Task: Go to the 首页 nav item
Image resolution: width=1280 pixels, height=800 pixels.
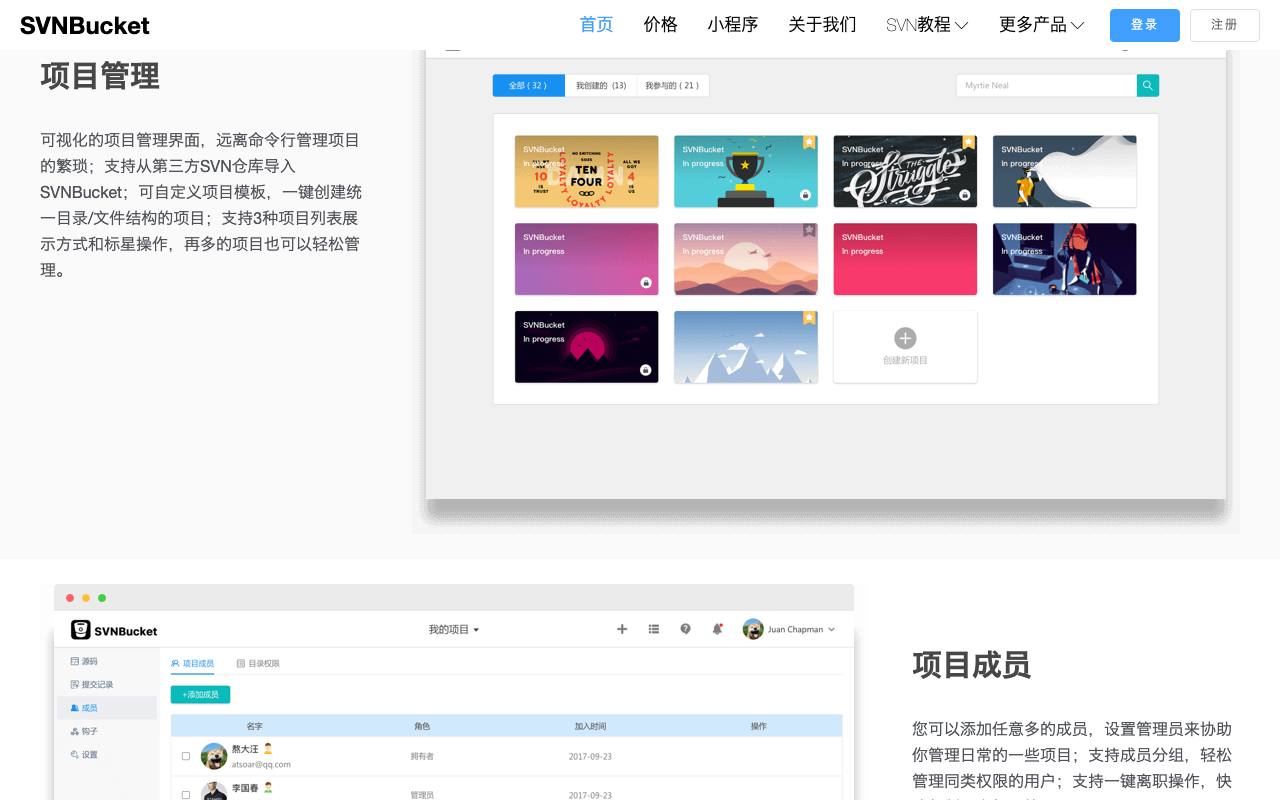Action: point(596,25)
